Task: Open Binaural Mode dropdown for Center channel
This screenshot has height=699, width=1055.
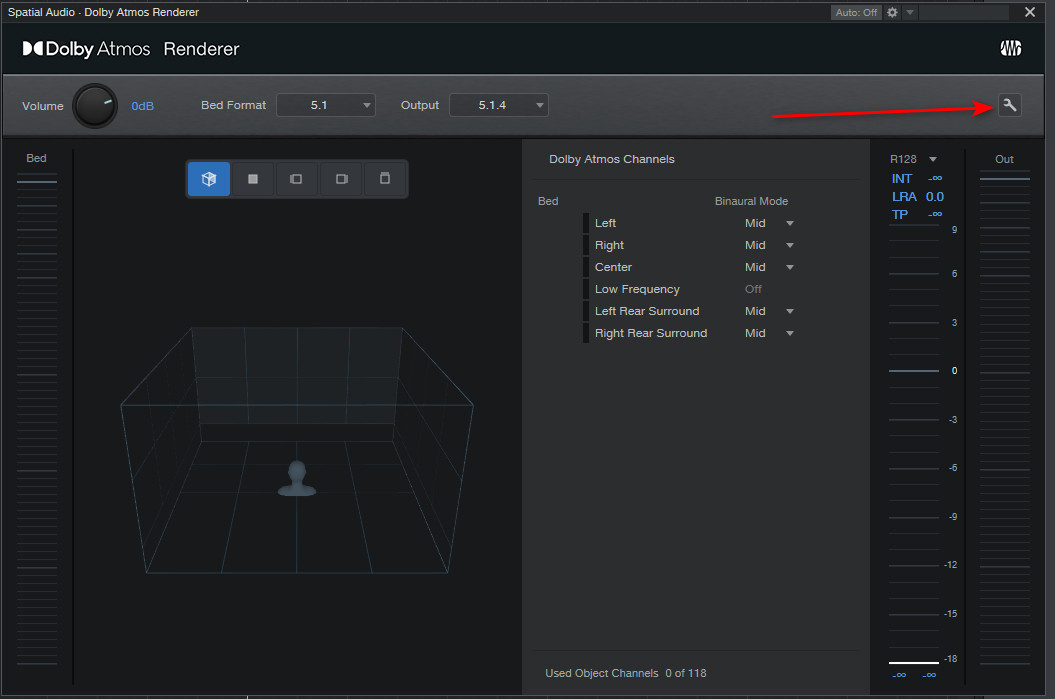Action: click(790, 267)
